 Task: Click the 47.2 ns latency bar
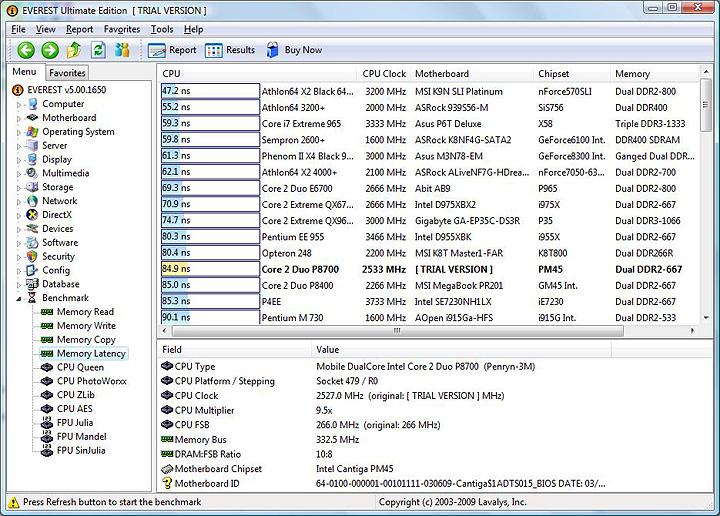point(210,91)
